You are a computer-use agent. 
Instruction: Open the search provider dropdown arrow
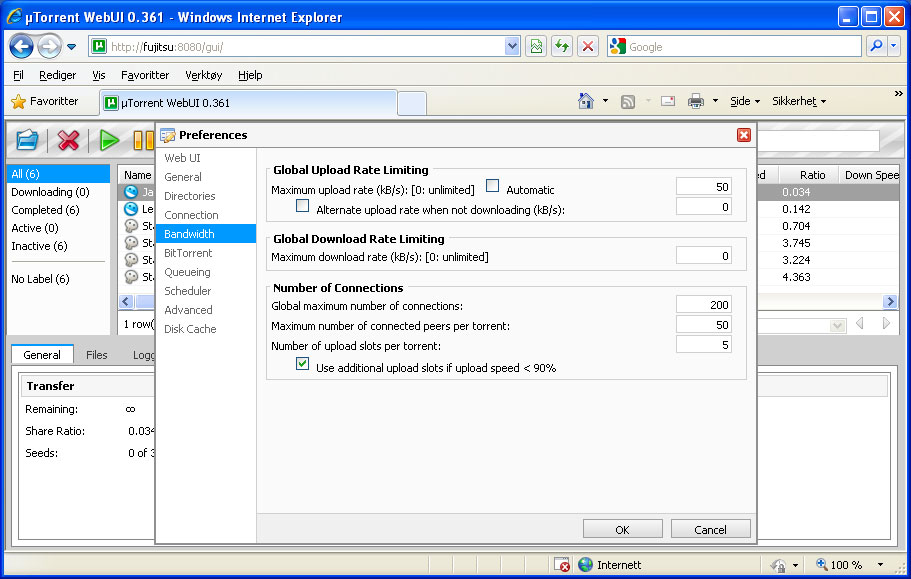coord(894,46)
